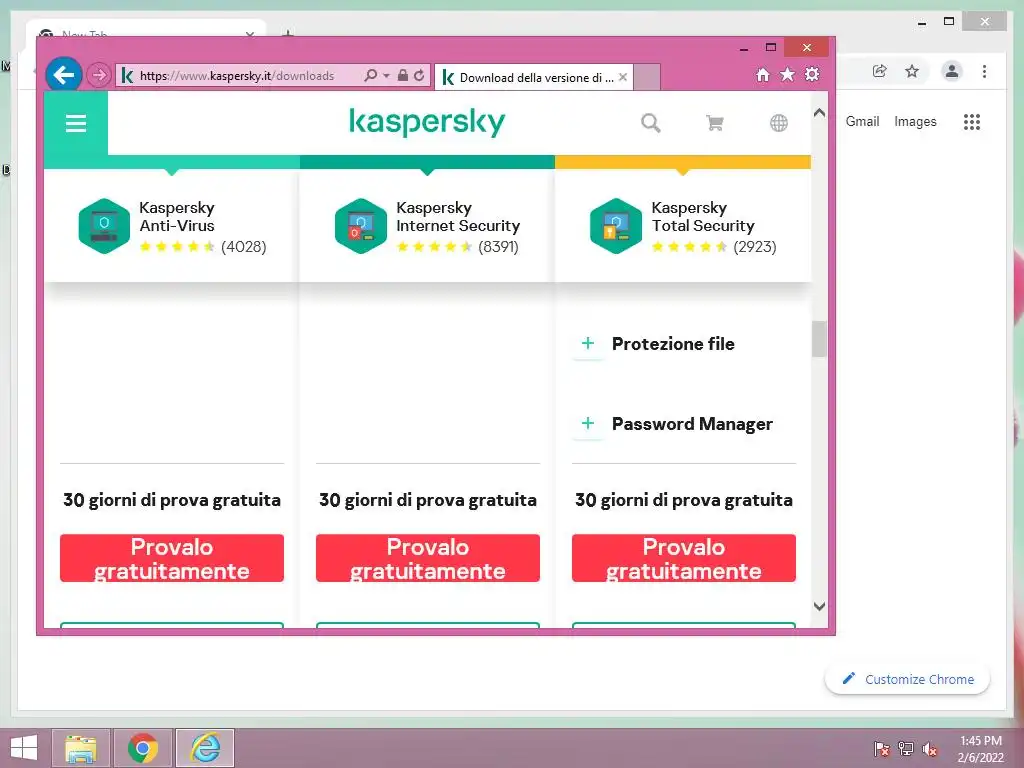Close the 'Download della versione di' tab

(623, 77)
